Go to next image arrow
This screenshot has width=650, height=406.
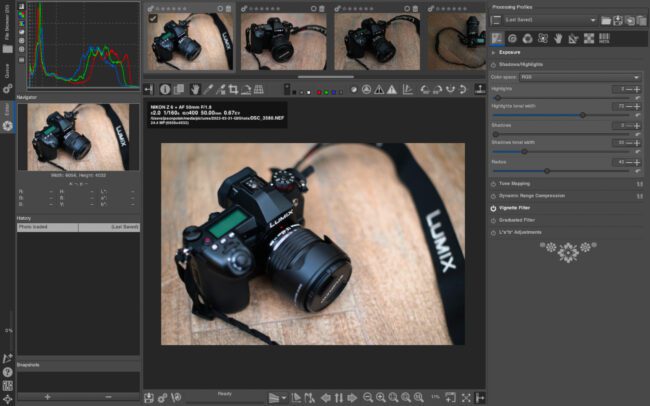coord(352,398)
